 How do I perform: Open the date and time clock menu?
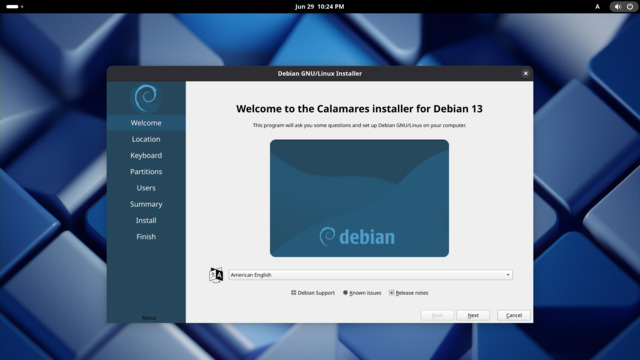[x=320, y=7]
